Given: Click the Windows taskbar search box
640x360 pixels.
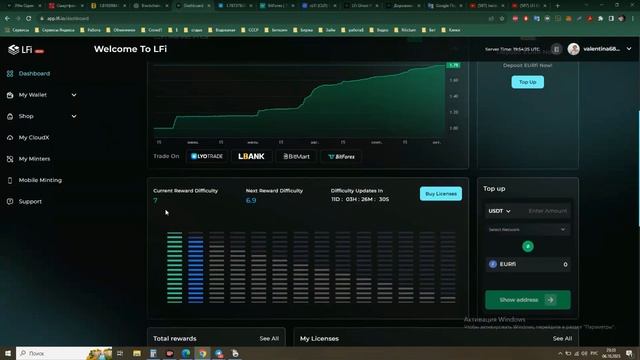Looking at the screenshot, I should point(64,353).
